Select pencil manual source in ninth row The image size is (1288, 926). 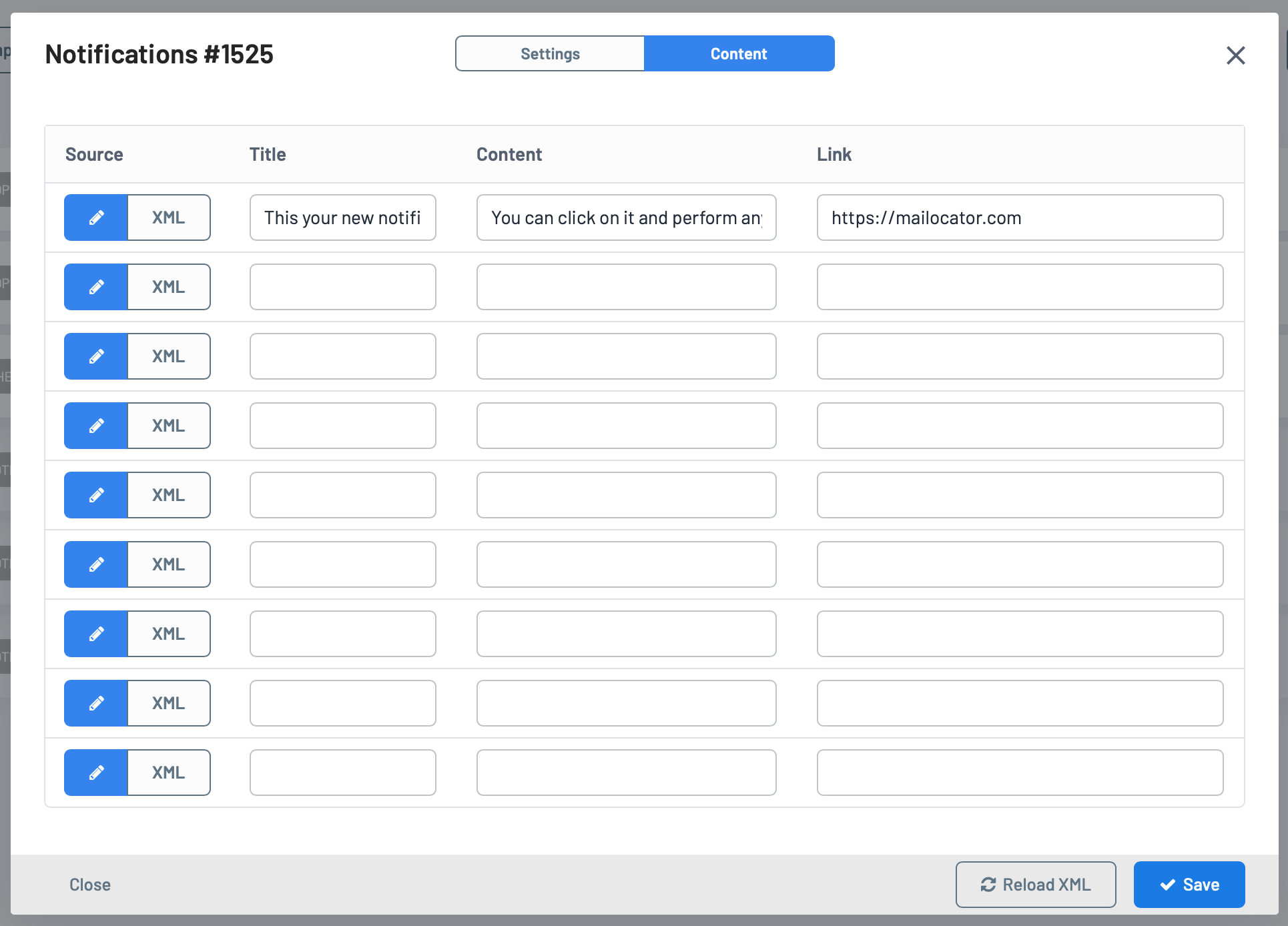pos(96,773)
